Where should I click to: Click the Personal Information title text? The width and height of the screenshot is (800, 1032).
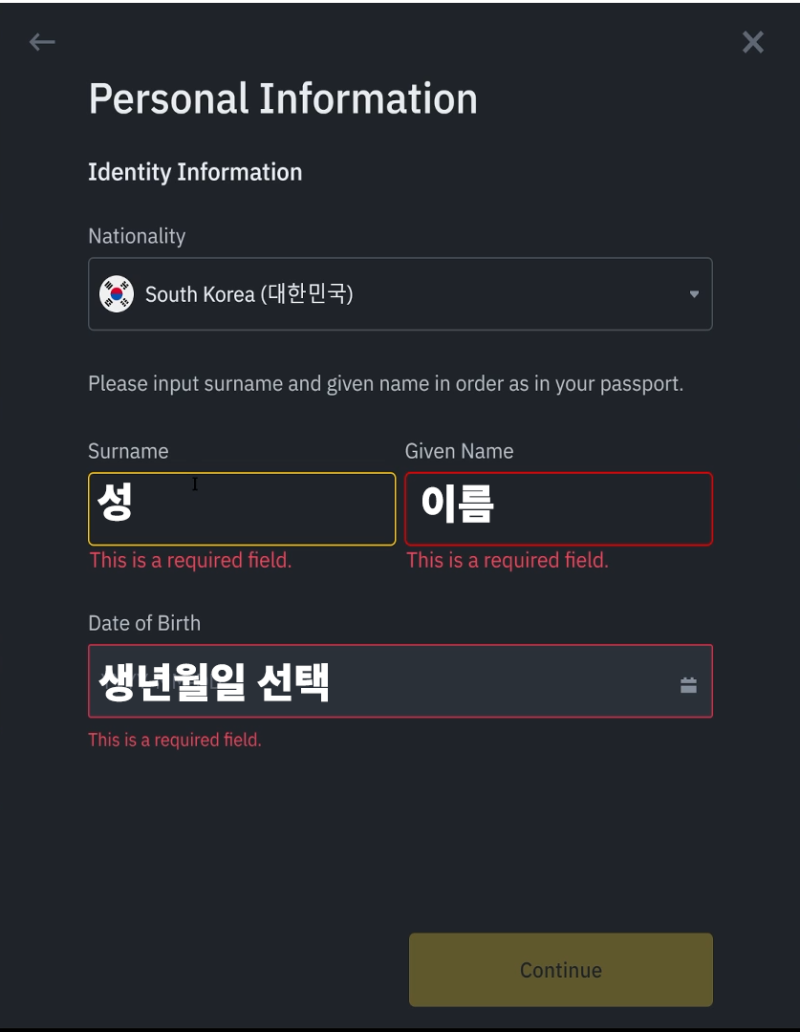(283, 98)
